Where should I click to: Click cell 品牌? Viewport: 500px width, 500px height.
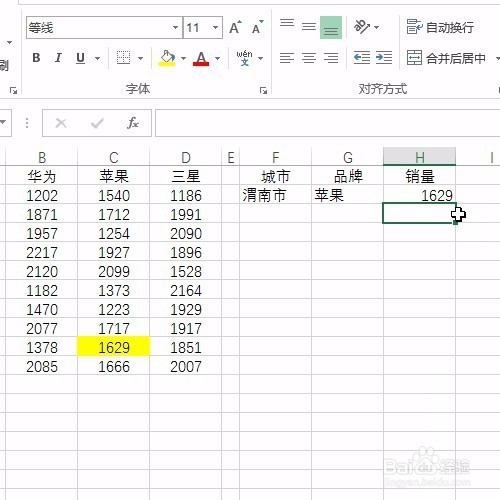[x=348, y=176]
